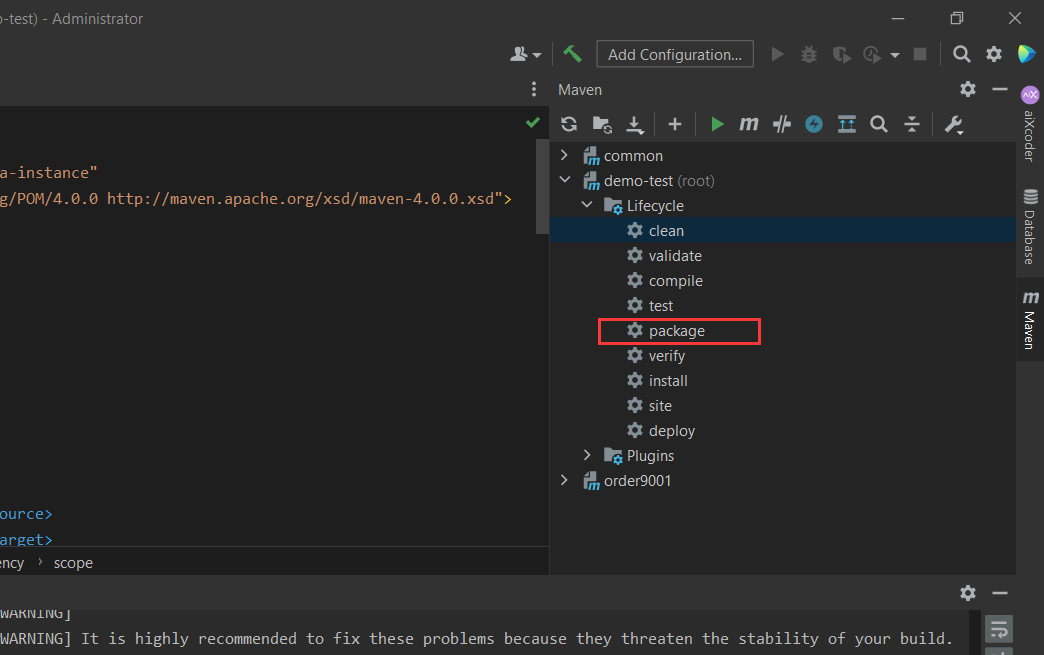This screenshot has height=655, width=1044.
Task: Expand the order9001 module node
Action: pyautogui.click(x=564, y=480)
